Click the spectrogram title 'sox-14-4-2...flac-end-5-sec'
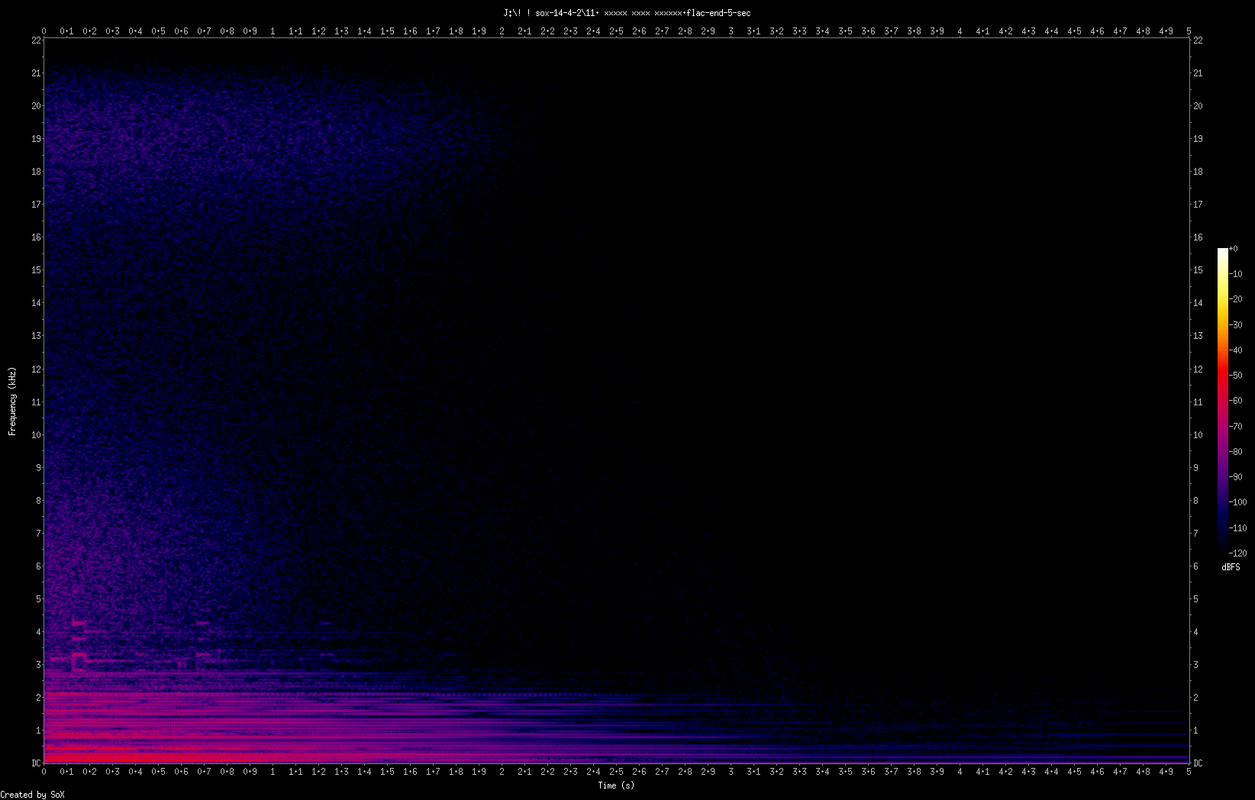Image resolution: width=1255 pixels, height=800 pixels. point(627,12)
